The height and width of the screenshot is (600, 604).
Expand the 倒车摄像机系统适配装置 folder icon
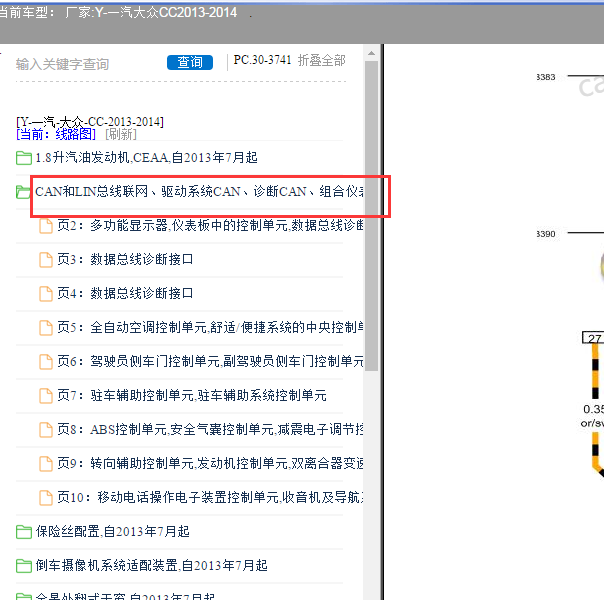[x=23, y=566]
